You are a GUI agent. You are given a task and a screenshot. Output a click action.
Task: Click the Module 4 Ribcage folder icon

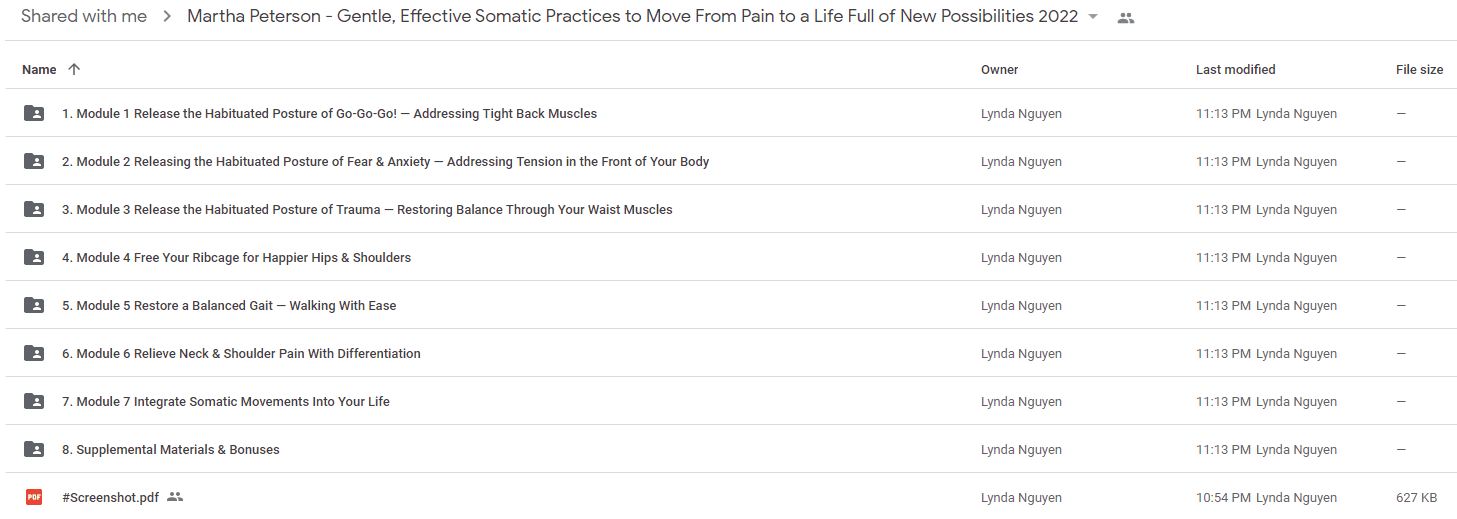34,257
